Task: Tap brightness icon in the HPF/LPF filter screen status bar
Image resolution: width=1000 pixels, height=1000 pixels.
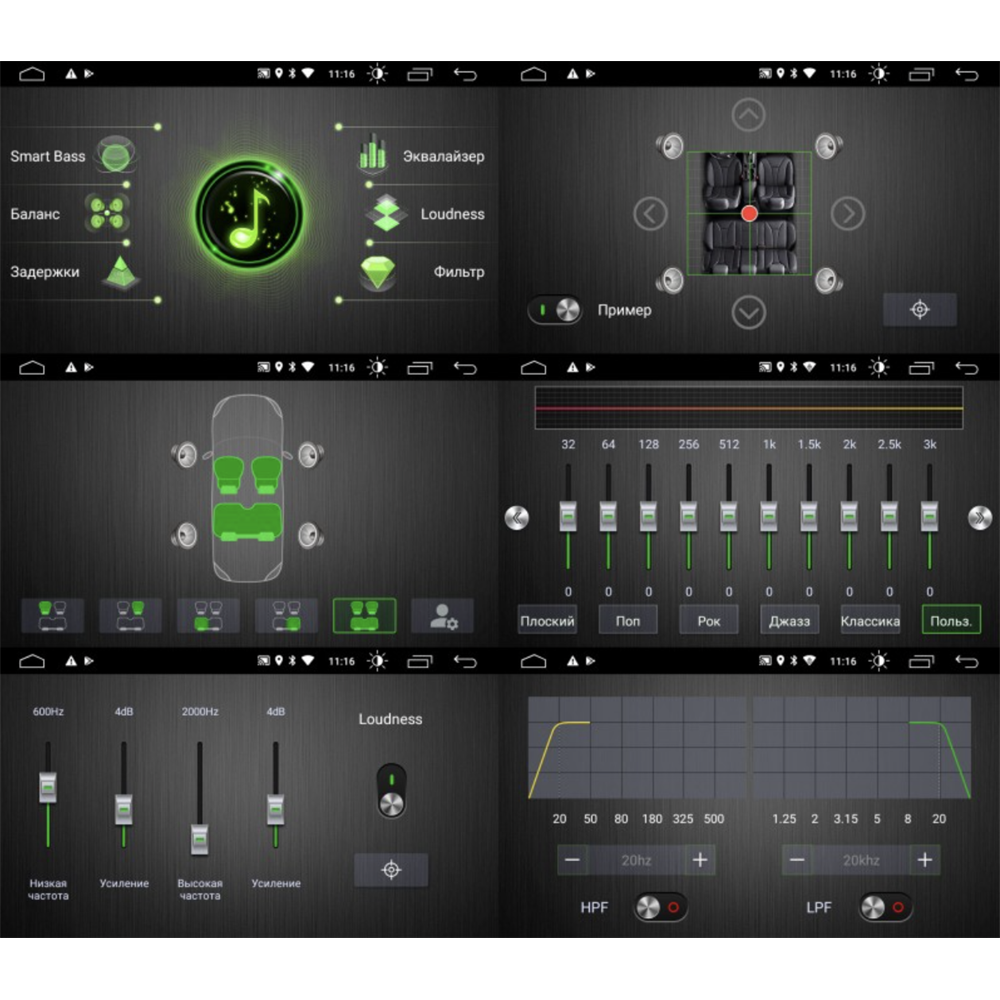Action: click(x=879, y=661)
